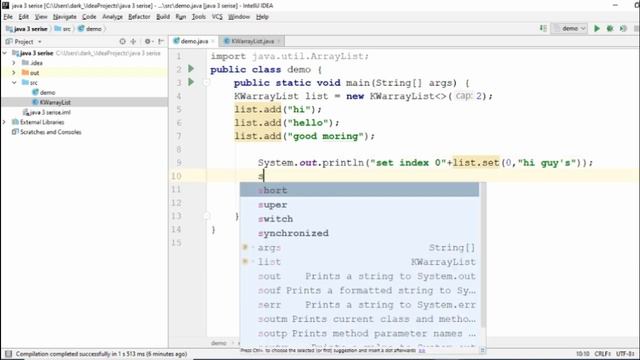Screen dimensions: 640x360
Task: Open the Help menu
Action: click(x=262, y=17)
